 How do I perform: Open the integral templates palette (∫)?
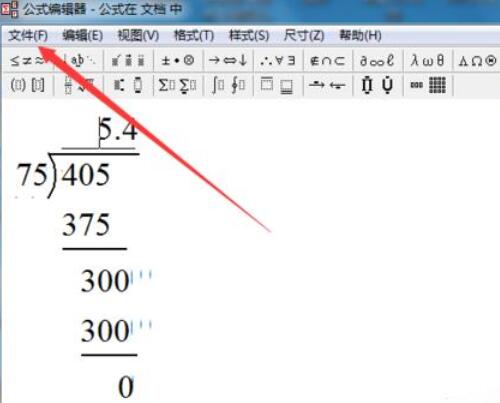coord(228,85)
